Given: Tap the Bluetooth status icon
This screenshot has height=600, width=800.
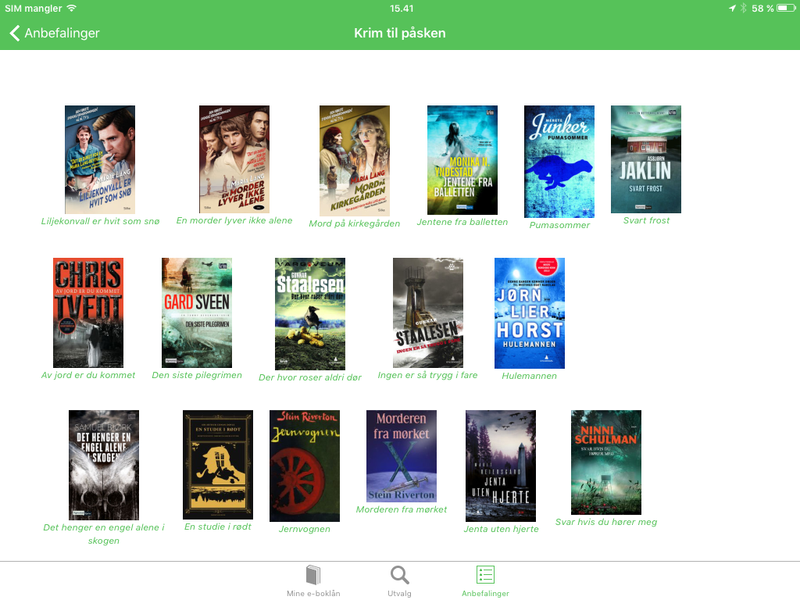Looking at the screenshot, I should click(x=743, y=8).
